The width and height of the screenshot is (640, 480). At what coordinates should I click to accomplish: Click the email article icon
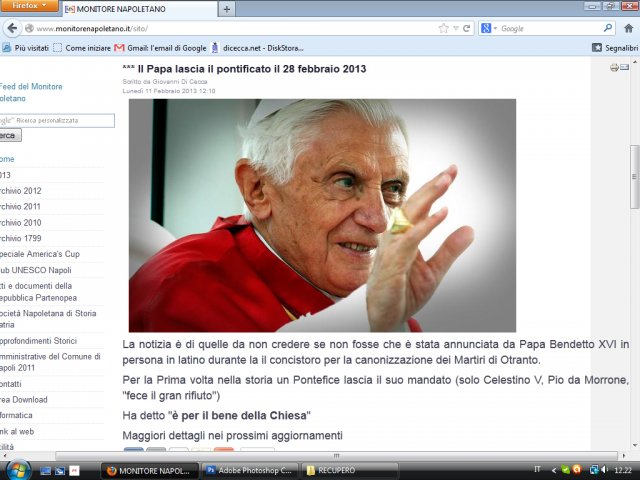coord(624,67)
